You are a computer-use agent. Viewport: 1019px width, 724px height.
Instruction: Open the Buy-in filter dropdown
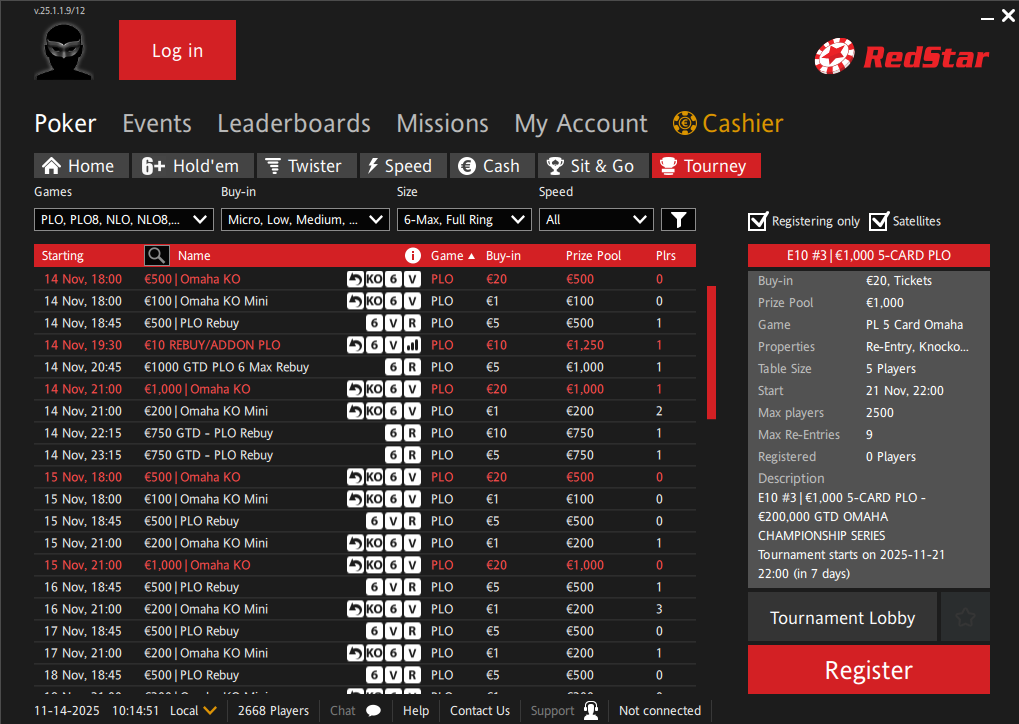(x=305, y=220)
